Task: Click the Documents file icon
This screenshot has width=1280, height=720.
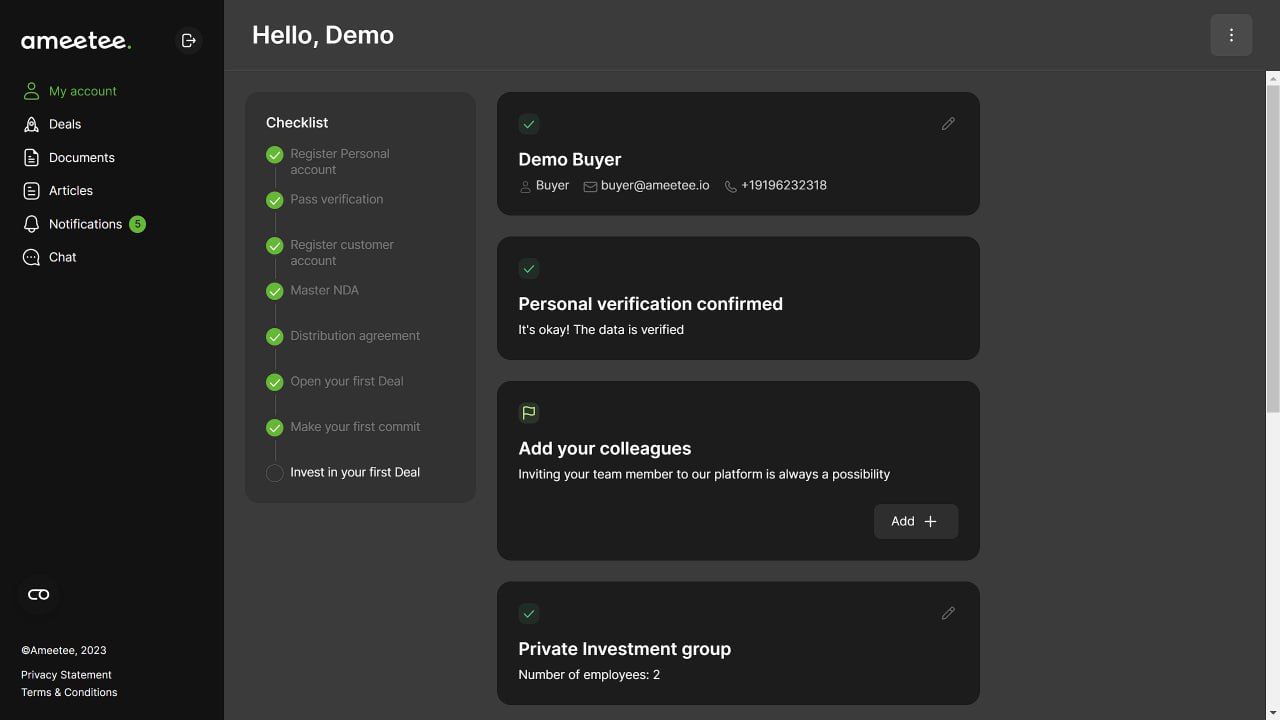Action: click(x=31, y=157)
